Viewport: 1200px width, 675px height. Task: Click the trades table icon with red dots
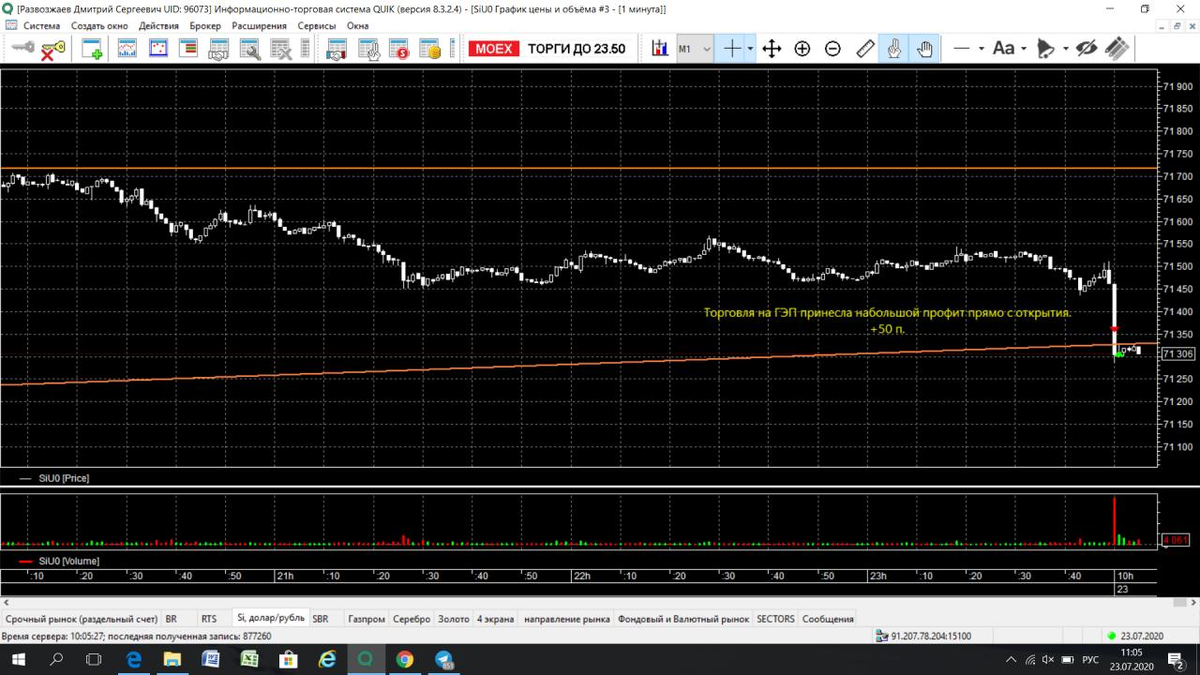158,48
